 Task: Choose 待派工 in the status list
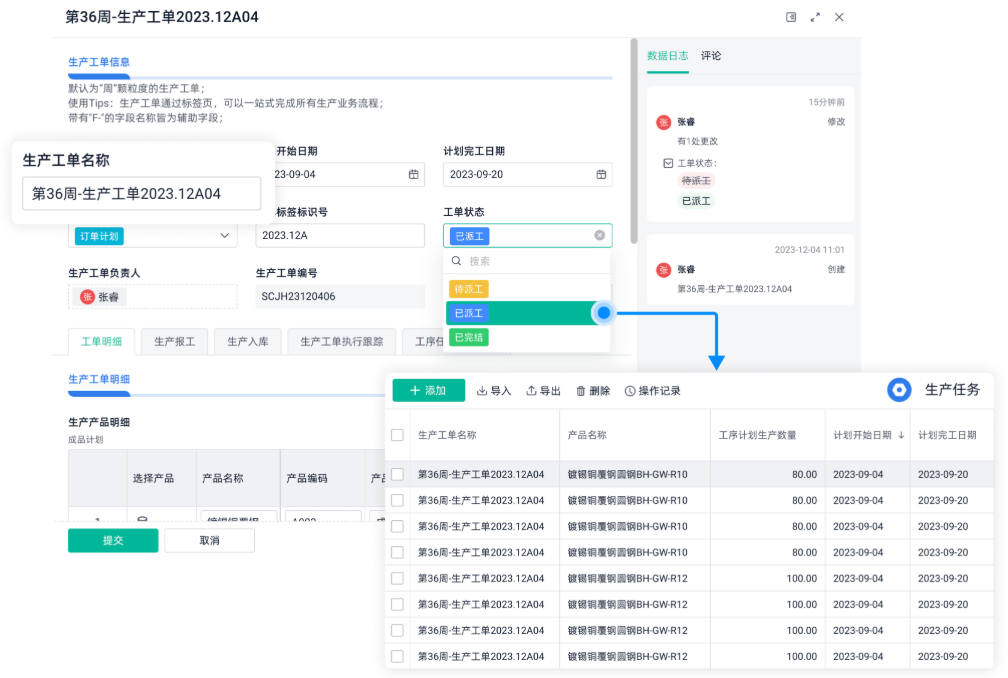(468, 288)
